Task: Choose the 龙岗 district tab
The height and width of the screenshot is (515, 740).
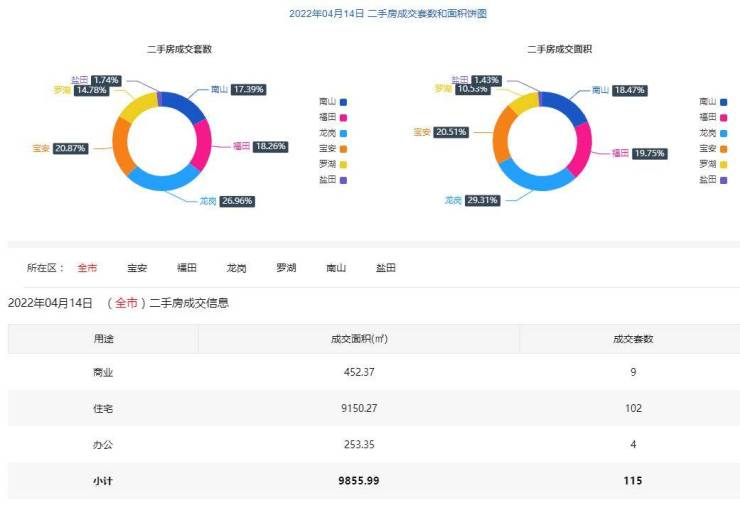Action: coord(237,268)
